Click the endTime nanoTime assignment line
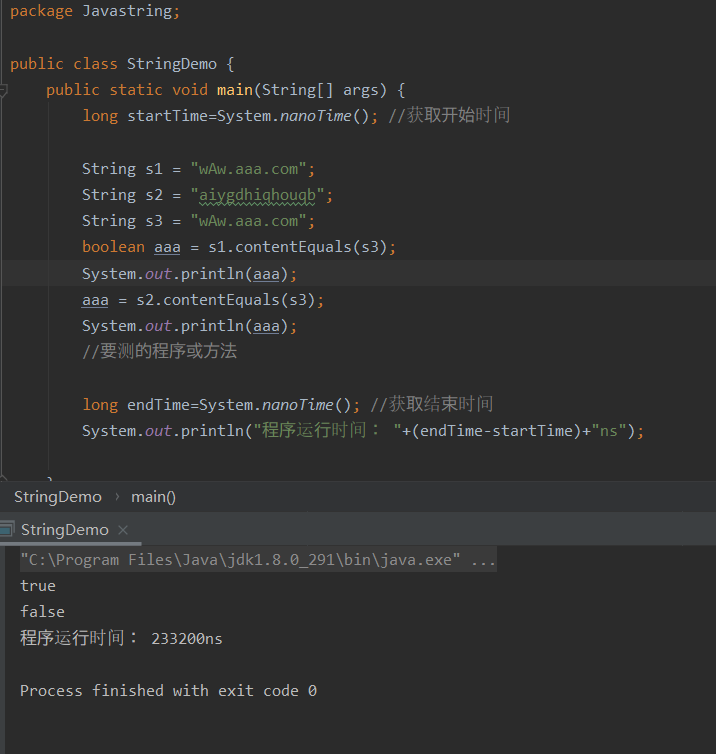Image resolution: width=716 pixels, height=754 pixels. [x=221, y=404]
